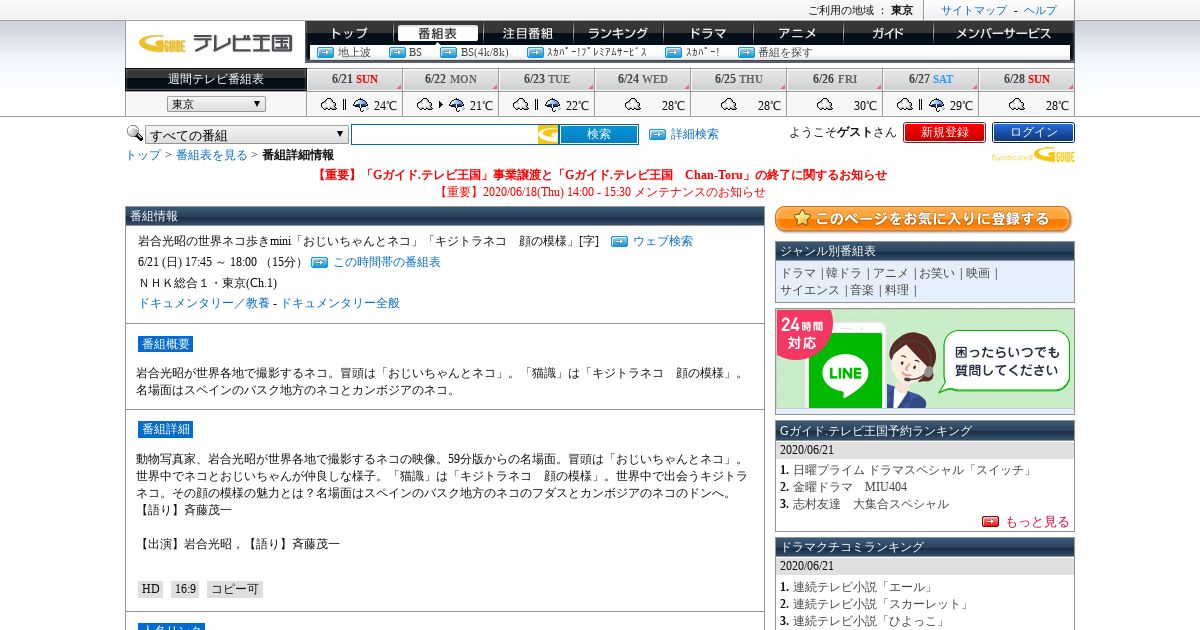This screenshot has width=1200, height=630.
Task: Open the アニメ navigation tab
Action: (x=797, y=33)
